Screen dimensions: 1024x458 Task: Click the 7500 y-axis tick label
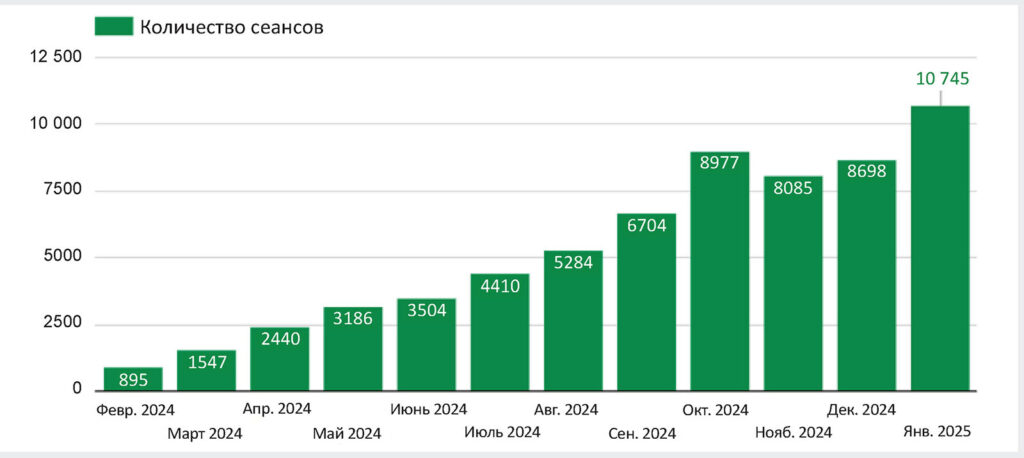coord(64,191)
